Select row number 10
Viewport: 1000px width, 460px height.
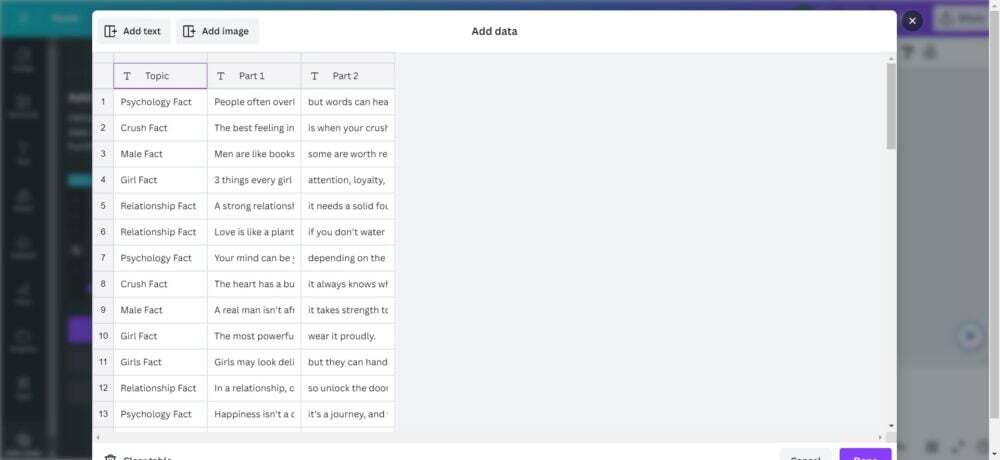coord(103,336)
